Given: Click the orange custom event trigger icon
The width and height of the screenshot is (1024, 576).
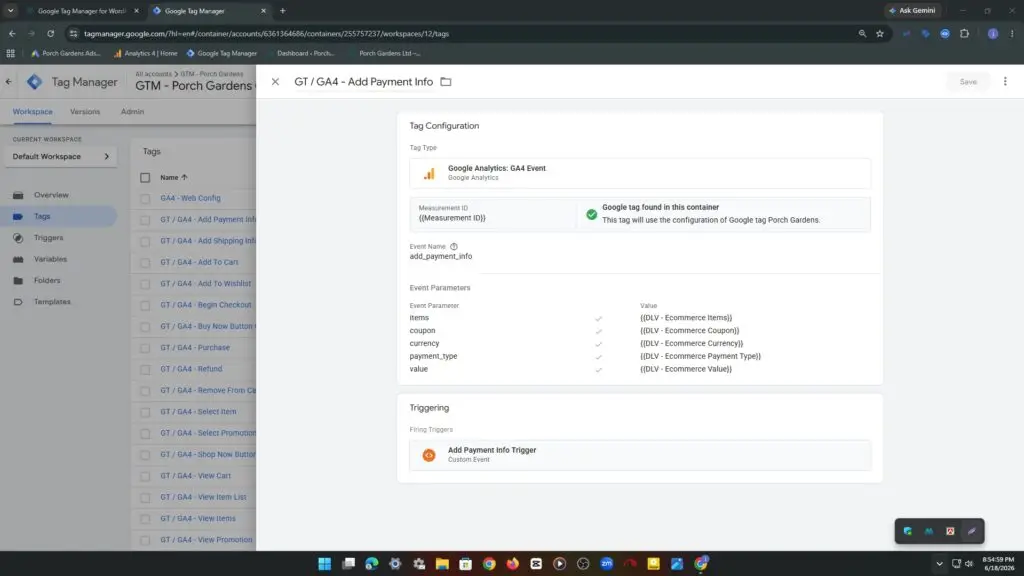Looking at the screenshot, I should pyautogui.click(x=429, y=455).
